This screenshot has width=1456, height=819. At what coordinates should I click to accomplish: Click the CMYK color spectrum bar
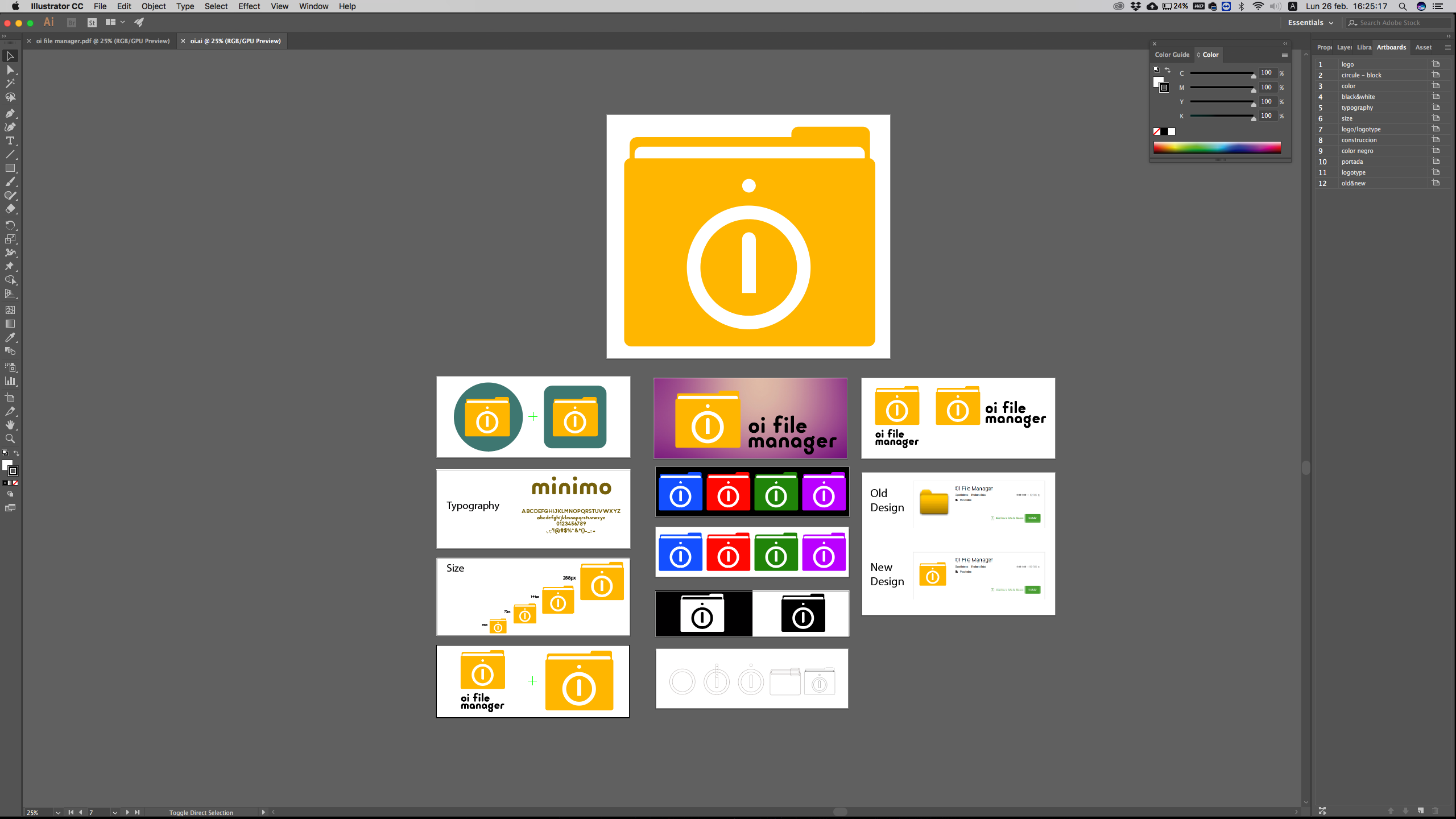click(1217, 148)
